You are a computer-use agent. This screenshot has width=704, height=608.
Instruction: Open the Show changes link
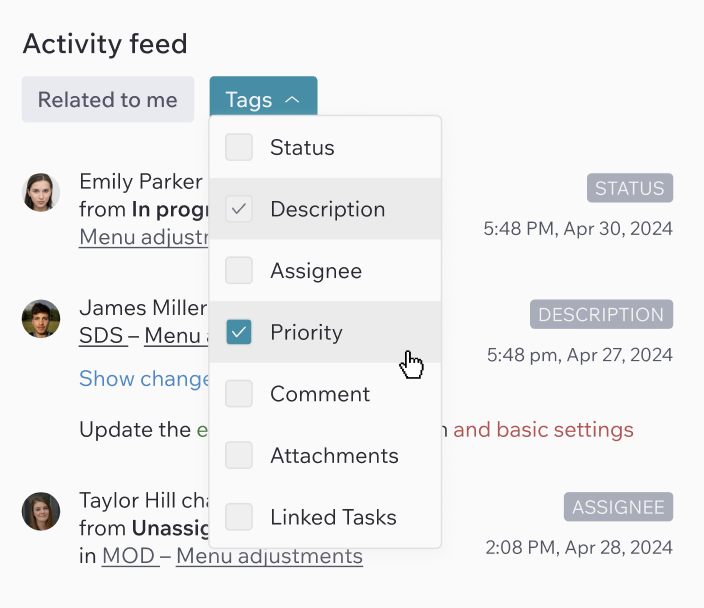pyautogui.click(x=144, y=379)
